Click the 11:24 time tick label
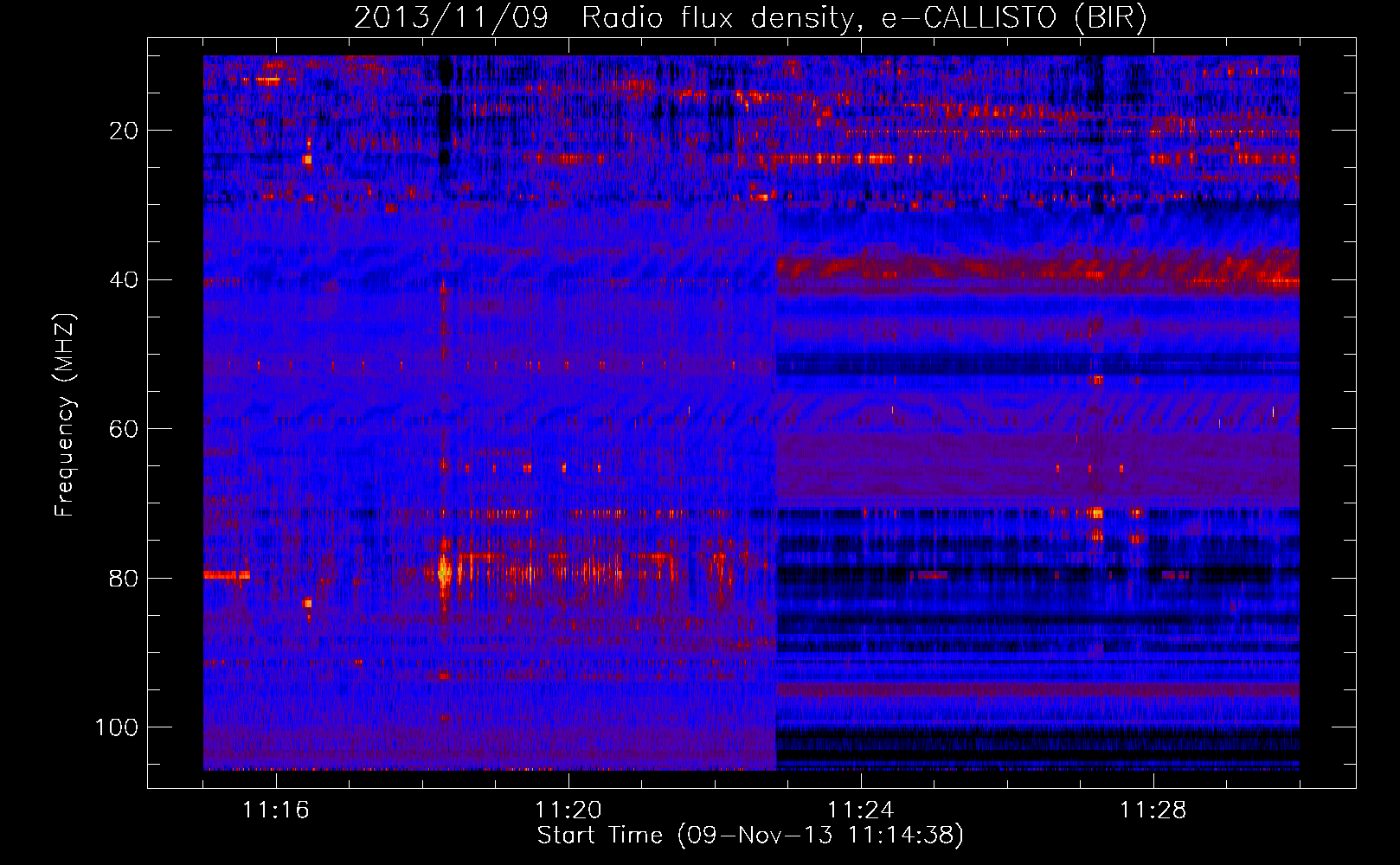 coord(861,811)
